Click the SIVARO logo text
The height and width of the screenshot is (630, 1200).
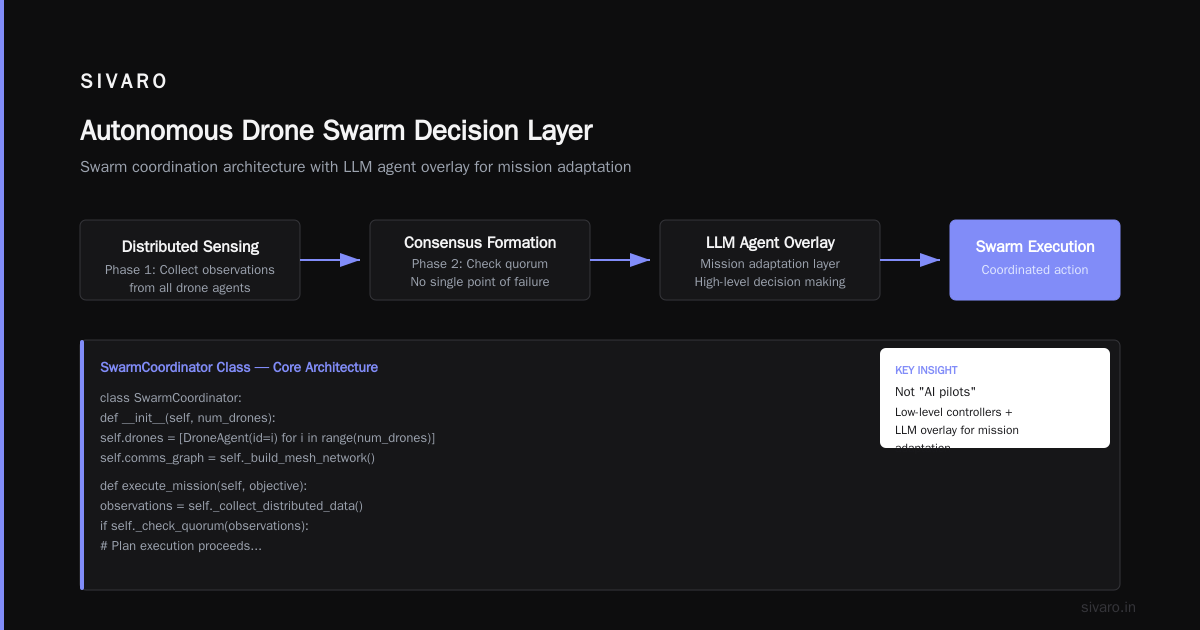point(124,82)
